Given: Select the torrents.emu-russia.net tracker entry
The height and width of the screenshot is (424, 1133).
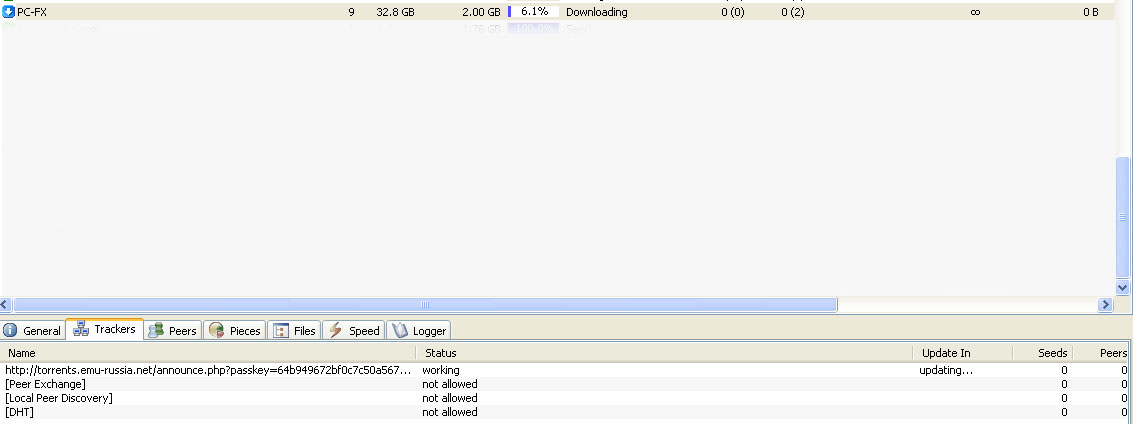Looking at the screenshot, I should (x=208, y=370).
